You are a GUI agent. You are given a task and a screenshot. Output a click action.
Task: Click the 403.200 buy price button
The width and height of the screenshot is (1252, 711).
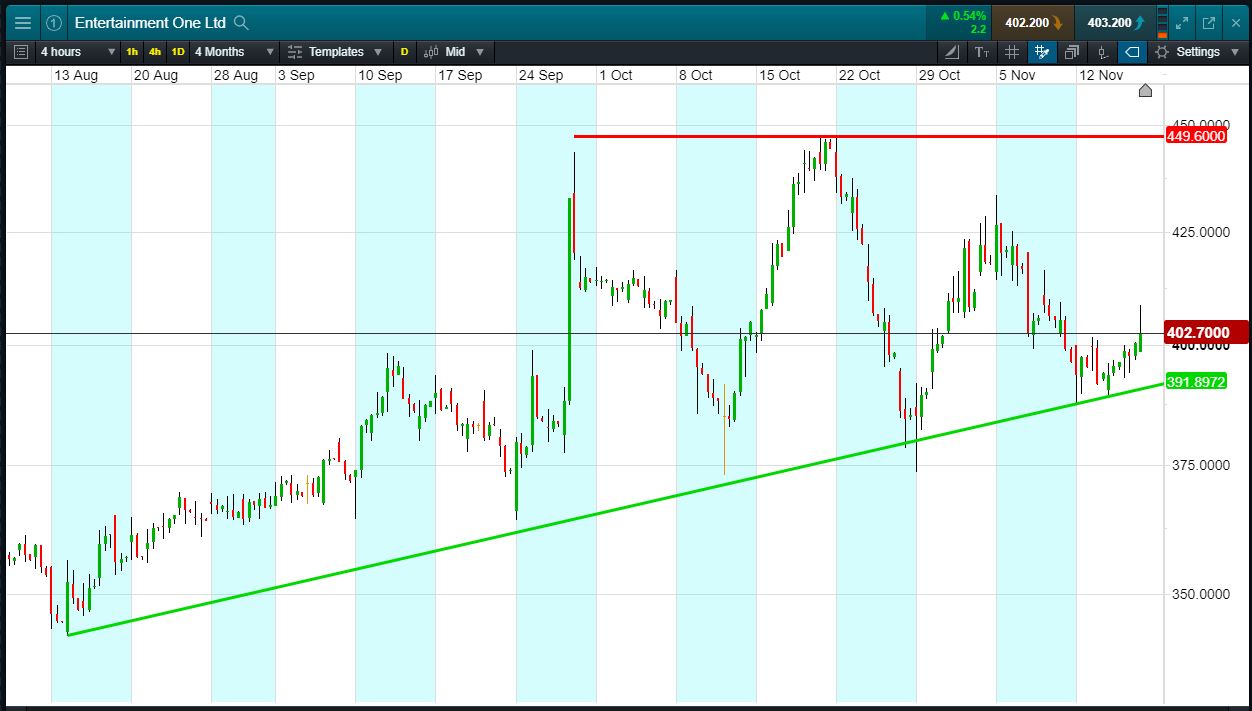[1116, 23]
